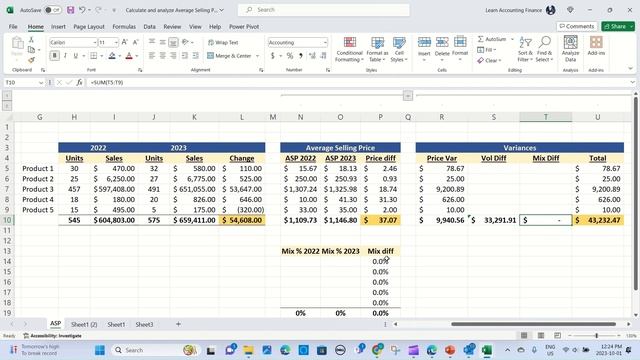Toggle Bold formatting
This screenshot has height=360, width=640.
(x=54, y=56)
